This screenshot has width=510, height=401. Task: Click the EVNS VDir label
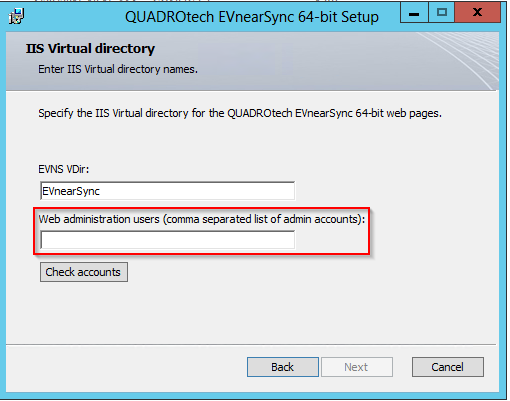click(64, 169)
